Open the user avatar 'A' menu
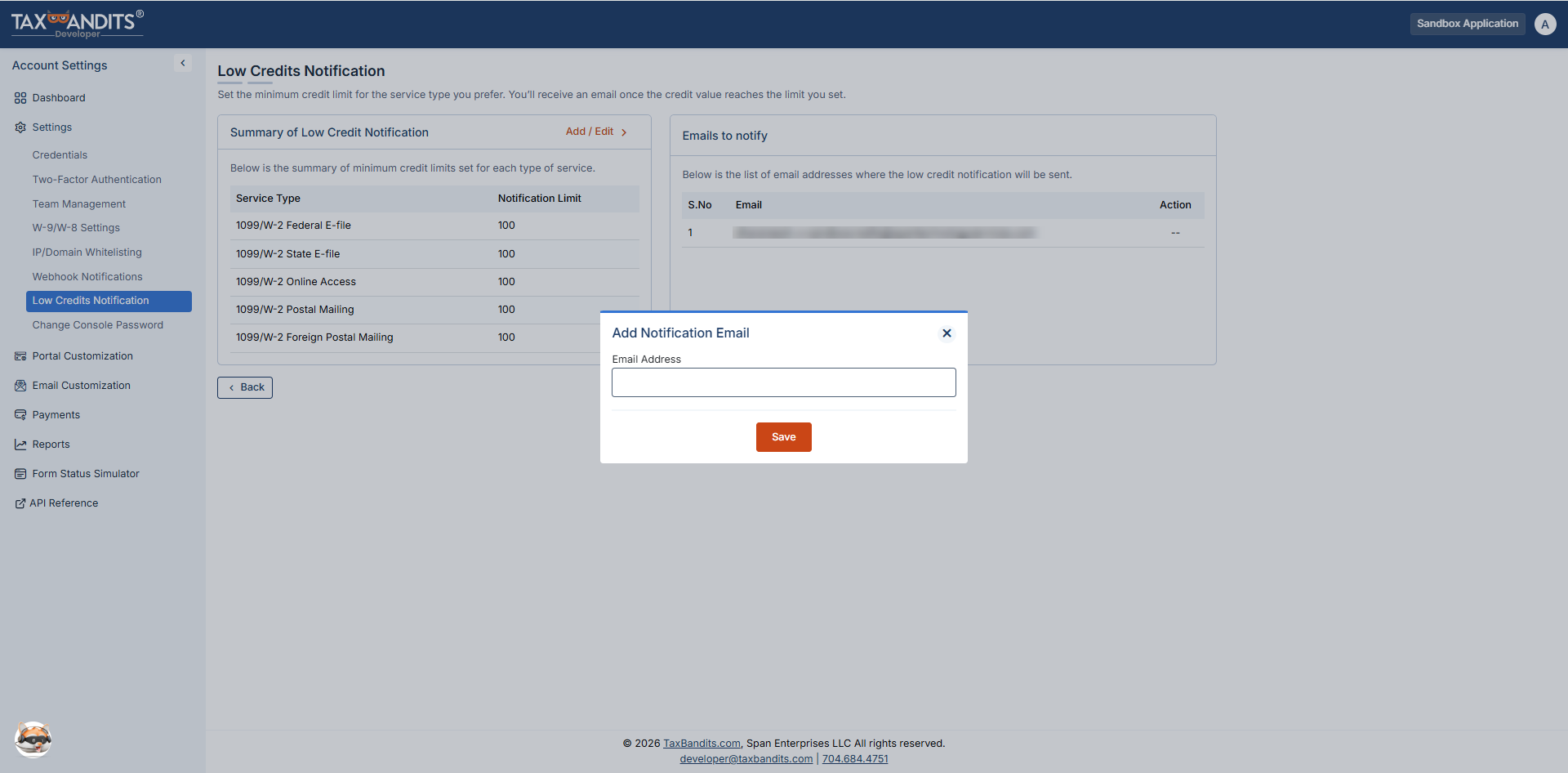The width and height of the screenshot is (1568, 773). (x=1544, y=24)
